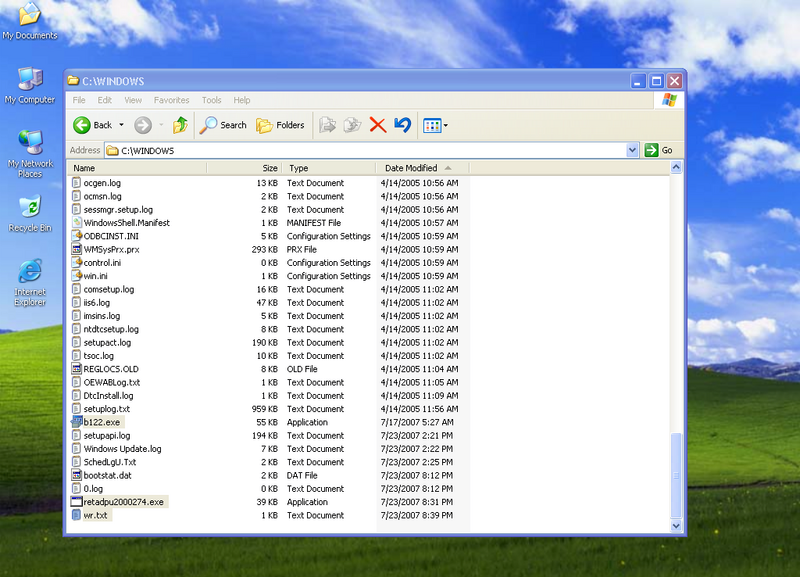This screenshot has height=577, width=800.
Task: Open the Views dropdown menu
Action: click(x=435, y=125)
